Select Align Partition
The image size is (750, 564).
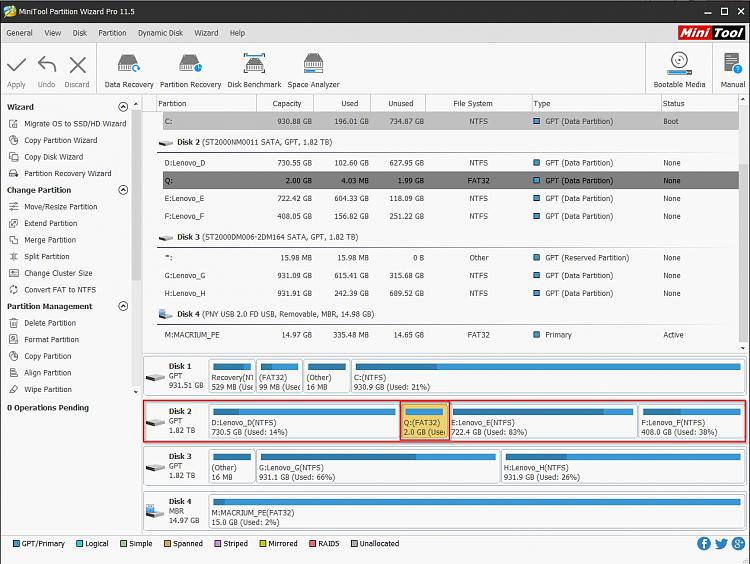40,373
